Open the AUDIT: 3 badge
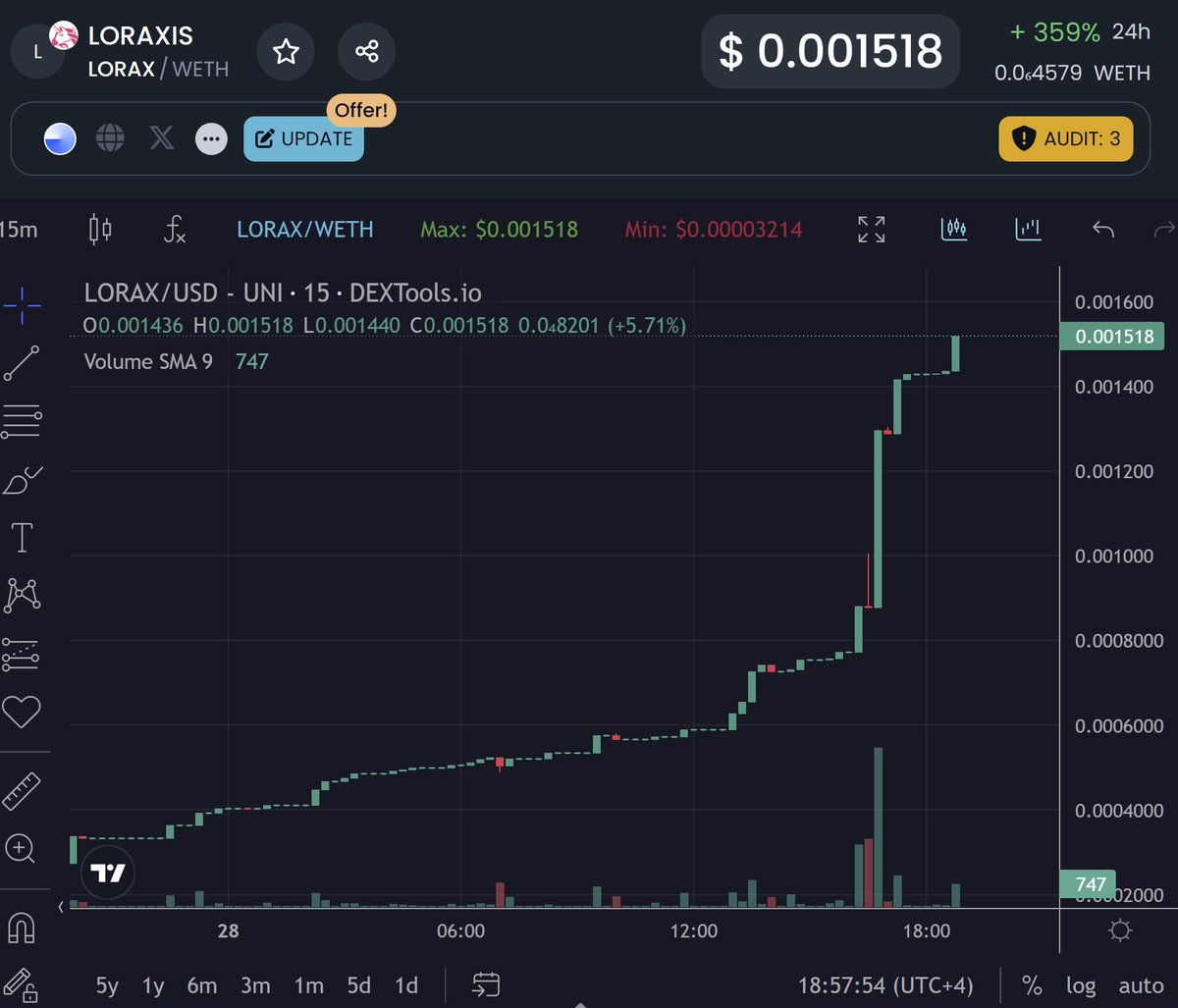The height and width of the screenshot is (1008, 1178). 1066,138
